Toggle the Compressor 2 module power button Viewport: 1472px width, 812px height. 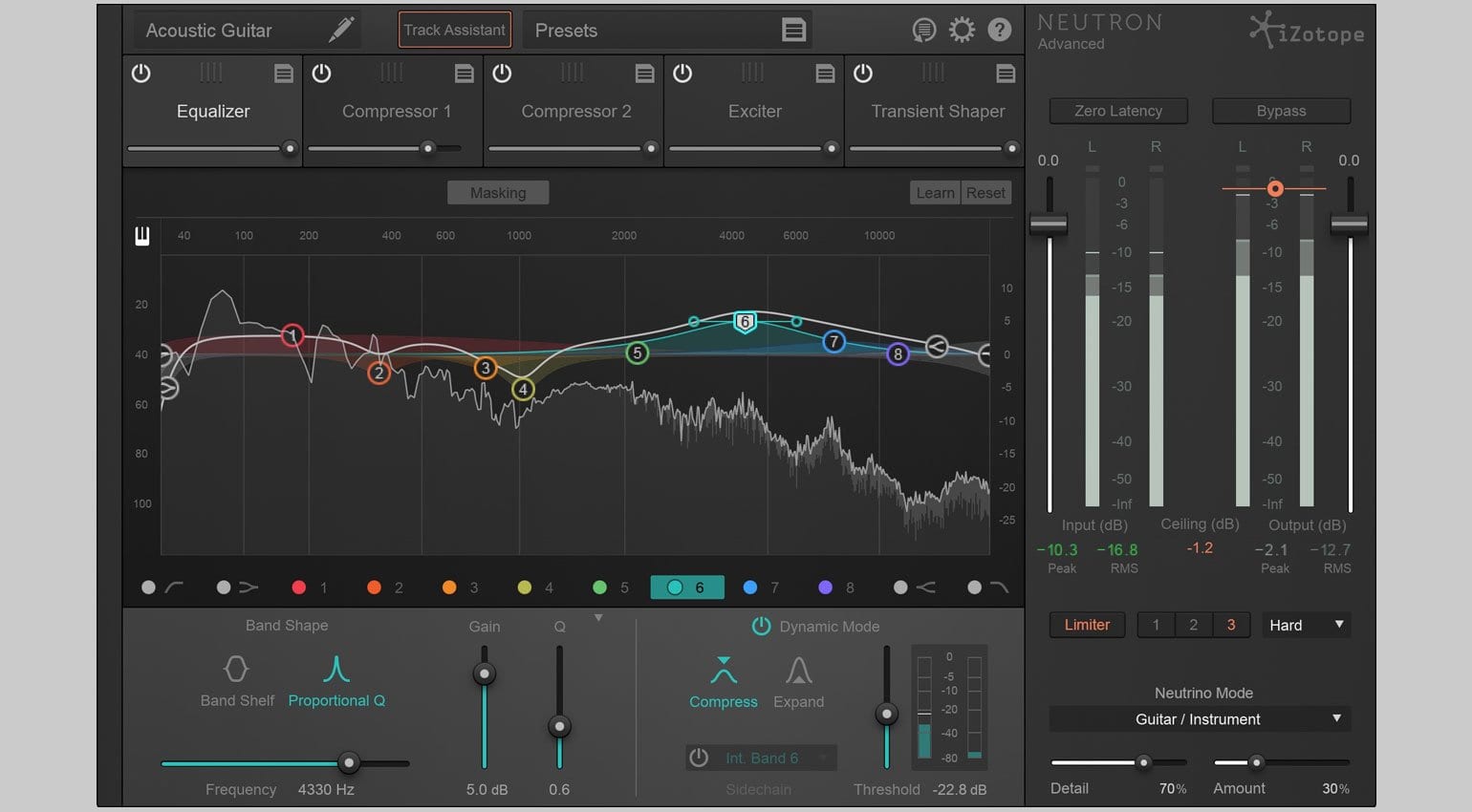pos(502,73)
